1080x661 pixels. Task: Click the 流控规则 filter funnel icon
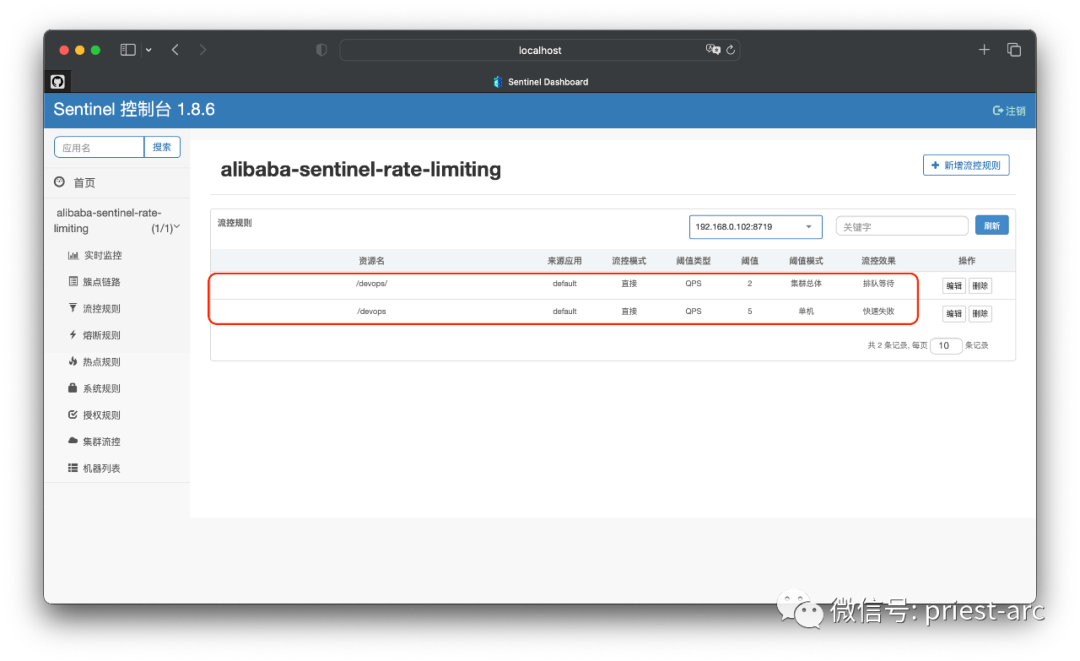[x=73, y=308]
